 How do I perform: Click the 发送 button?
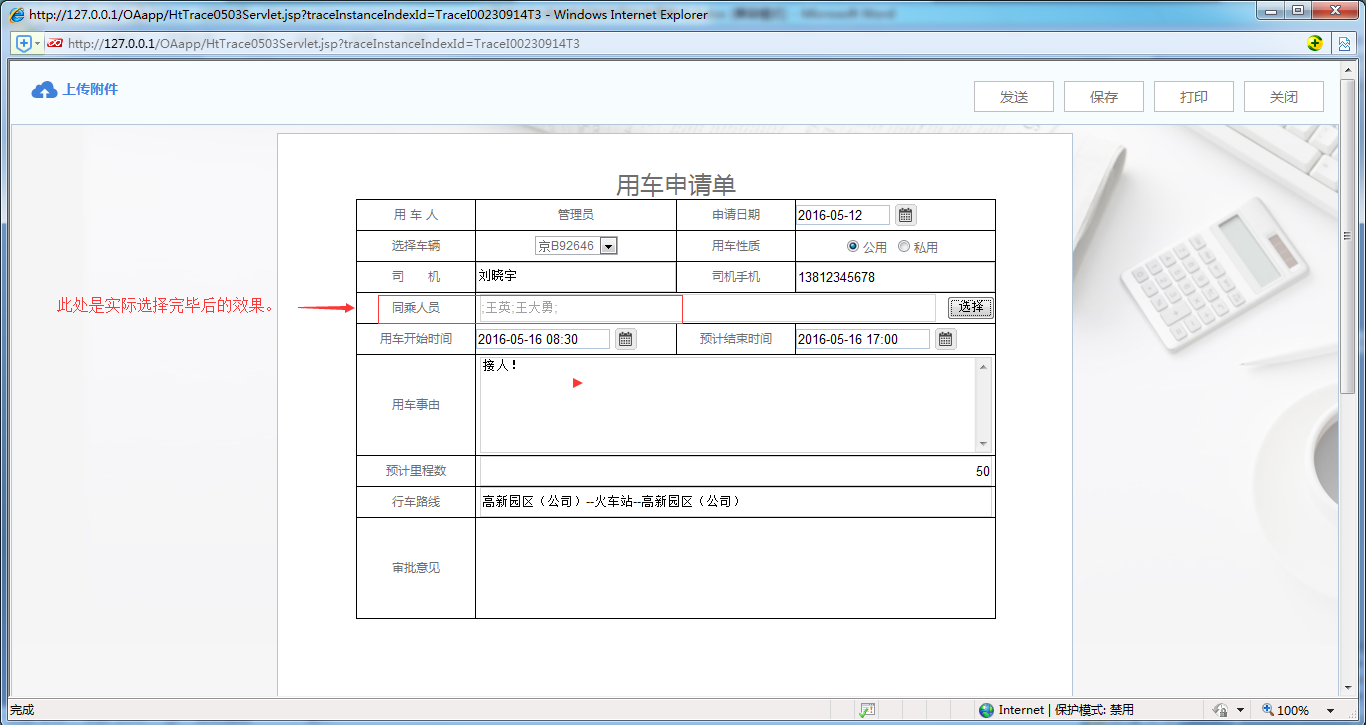1013,97
